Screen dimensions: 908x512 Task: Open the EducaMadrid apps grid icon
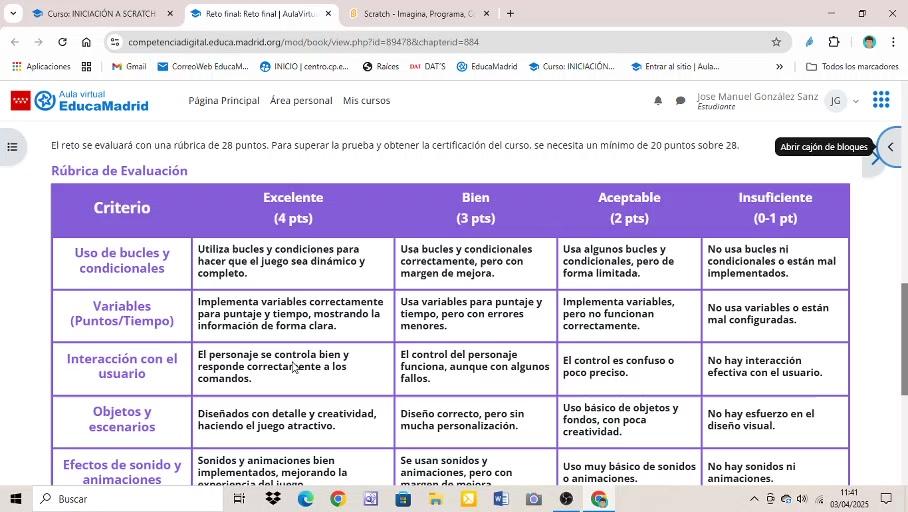click(x=881, y=100)
